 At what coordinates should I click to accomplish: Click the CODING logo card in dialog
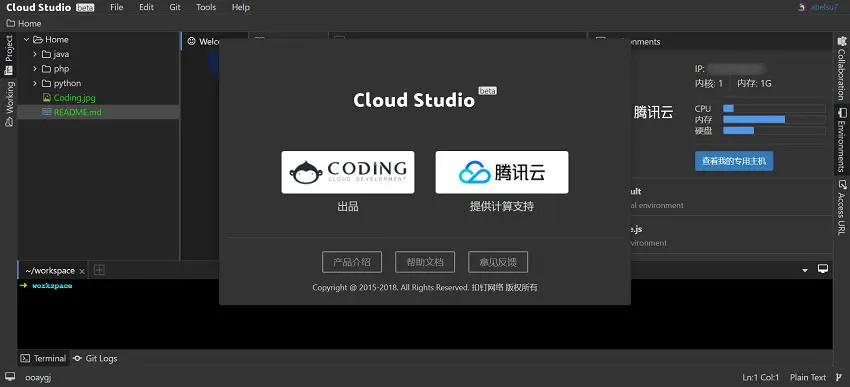[x=347, y=172]
